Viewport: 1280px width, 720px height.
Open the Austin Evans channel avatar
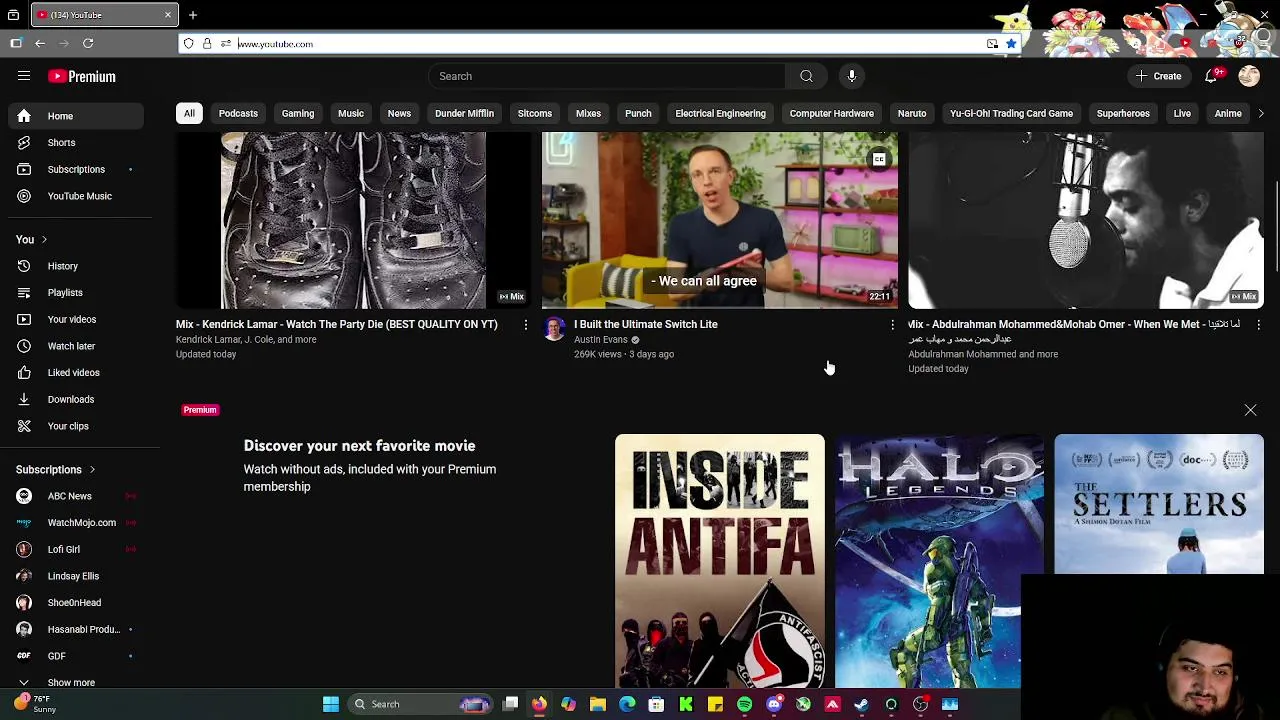click(x=554, y=329)
